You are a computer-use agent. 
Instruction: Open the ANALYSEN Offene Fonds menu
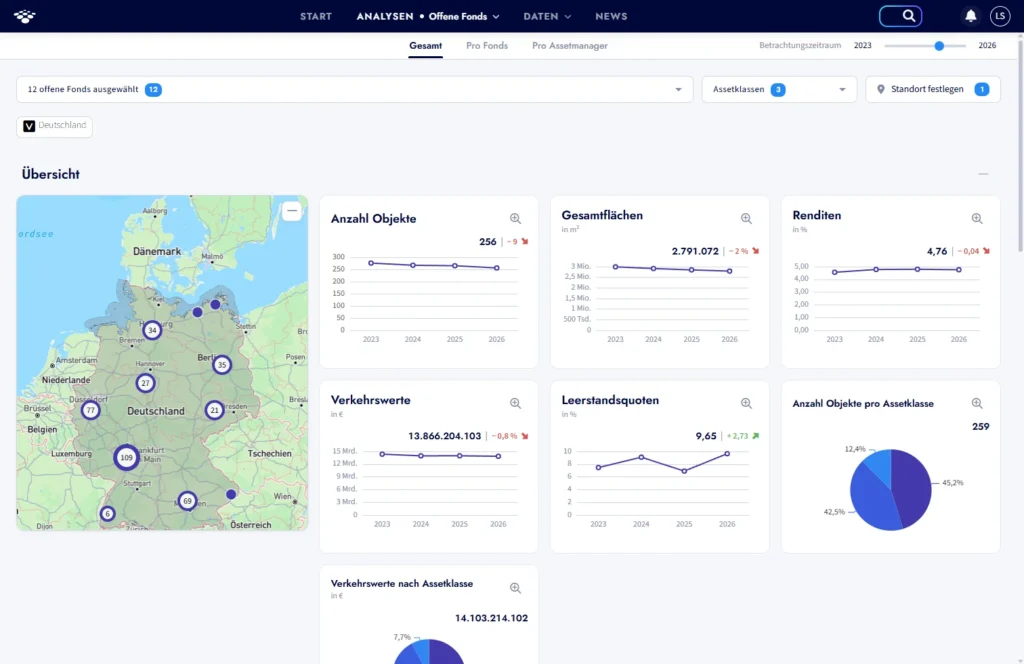point(428,16)
